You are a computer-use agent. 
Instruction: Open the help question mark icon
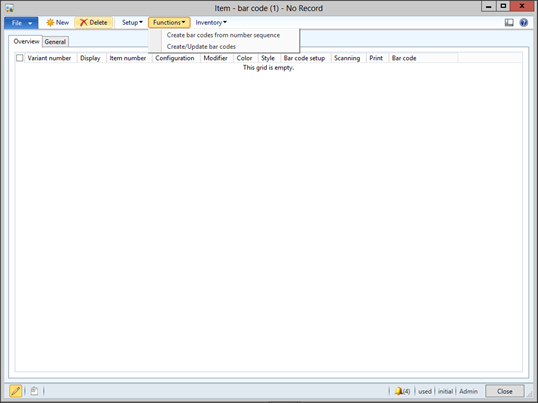524,23
